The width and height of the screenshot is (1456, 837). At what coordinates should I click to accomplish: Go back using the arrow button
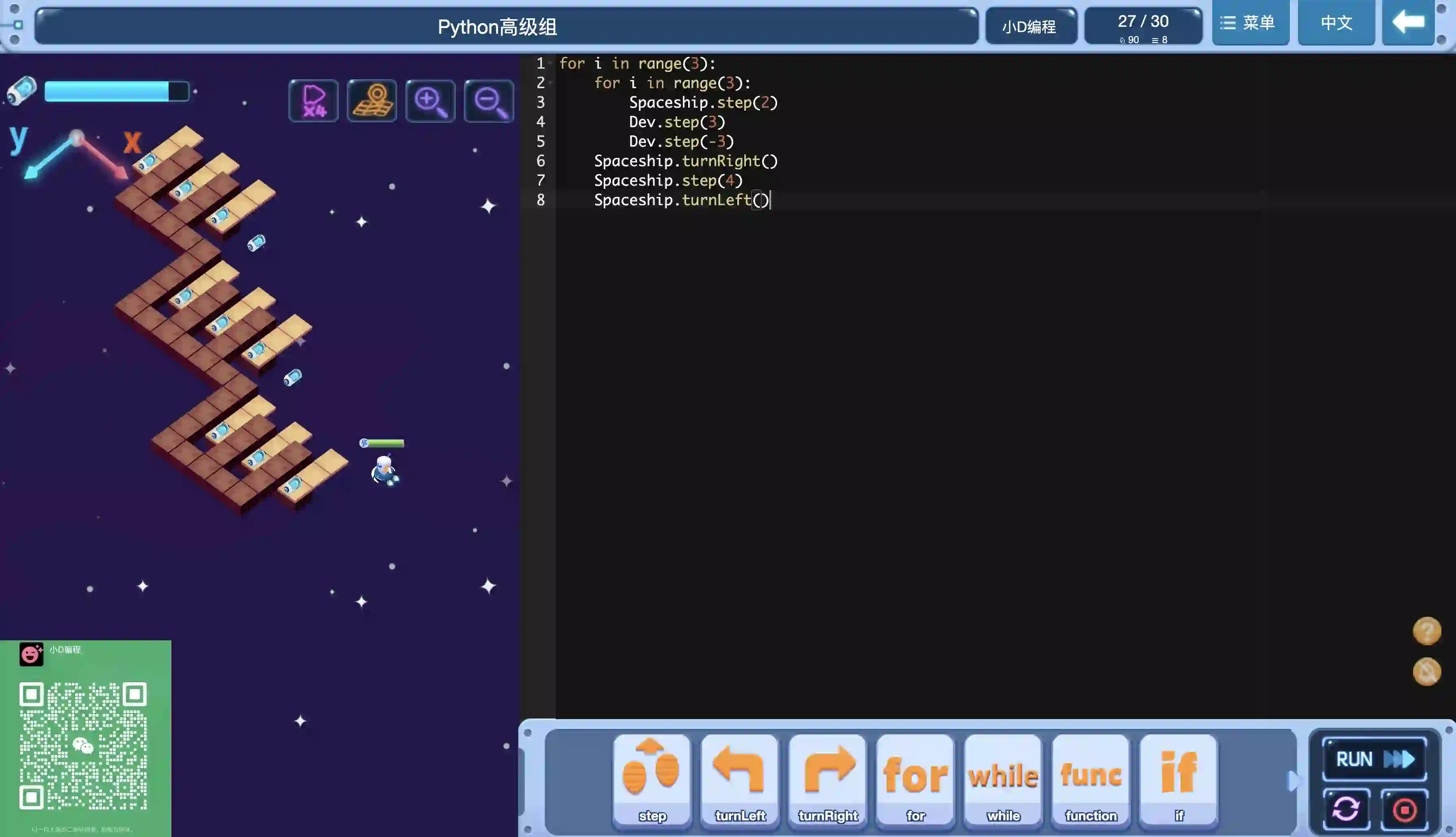pyautogui.click(x=1408, y=23)
